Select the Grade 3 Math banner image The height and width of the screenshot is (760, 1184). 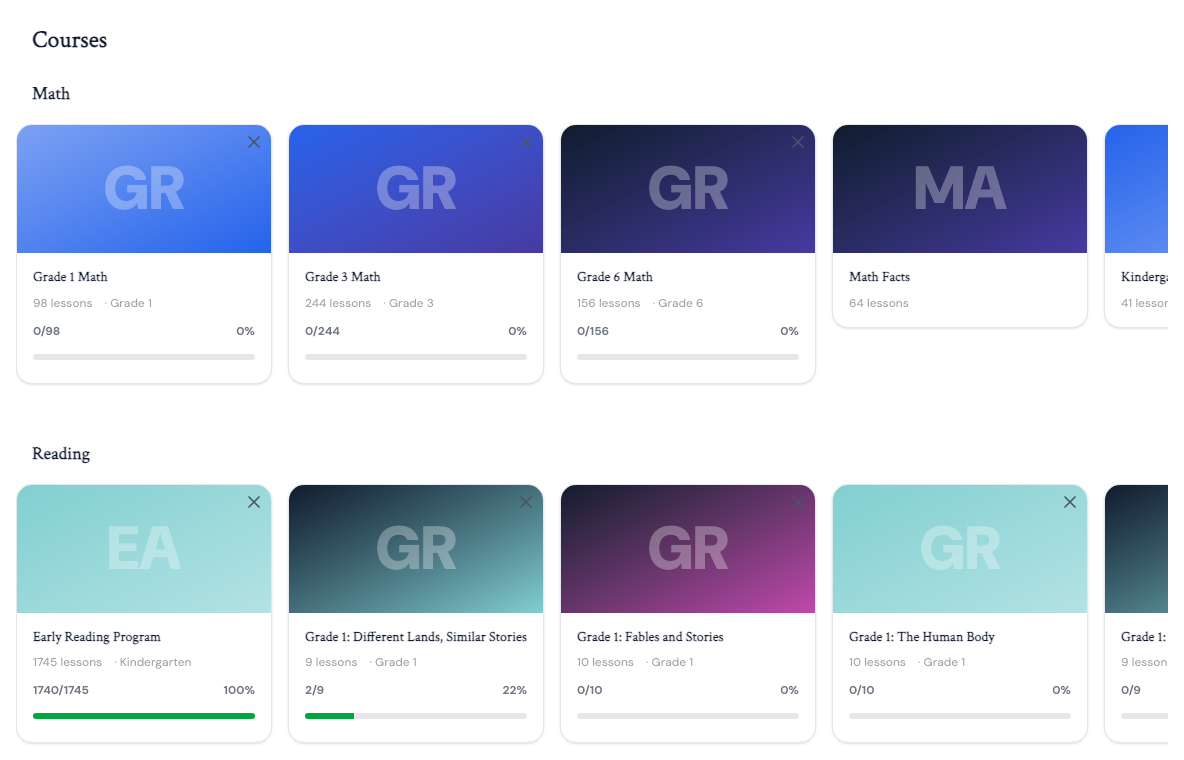tap(416, 189)
